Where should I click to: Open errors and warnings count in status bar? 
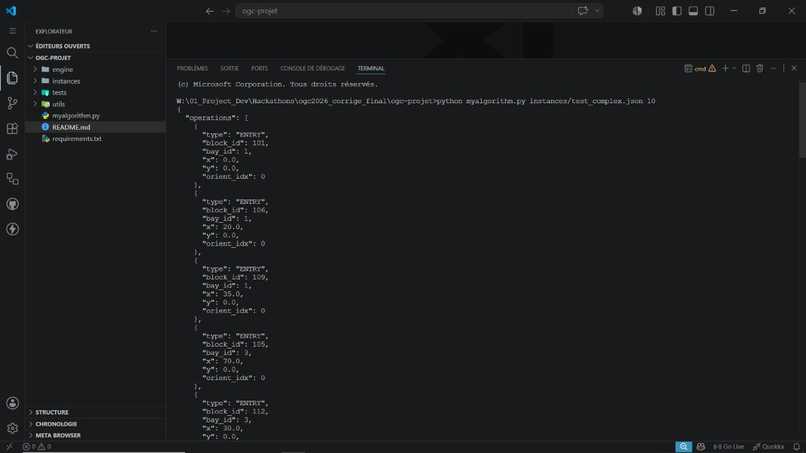[37, 447]
